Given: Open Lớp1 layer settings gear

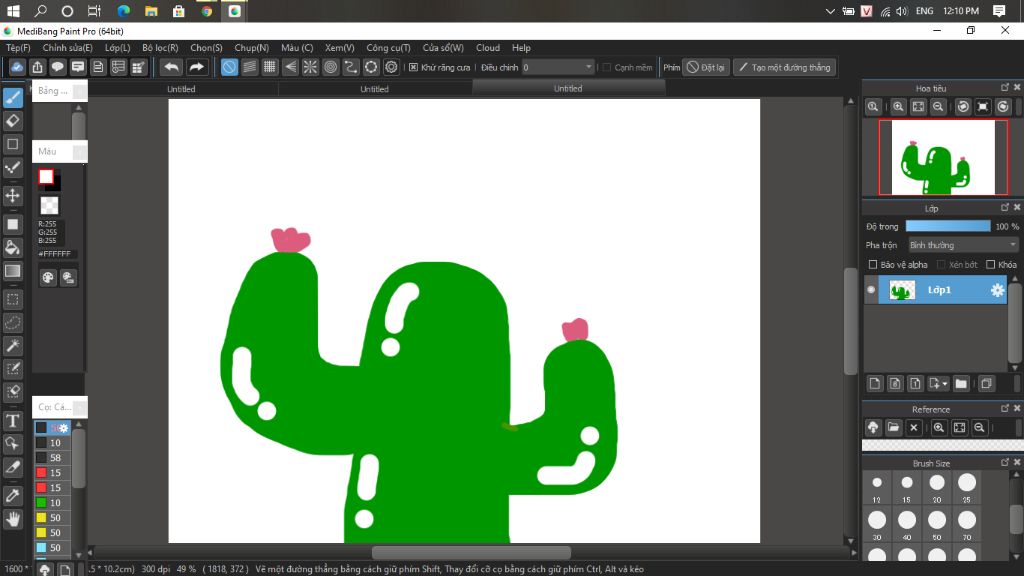Looking at the screenshot, I should [x=997, y=290].
